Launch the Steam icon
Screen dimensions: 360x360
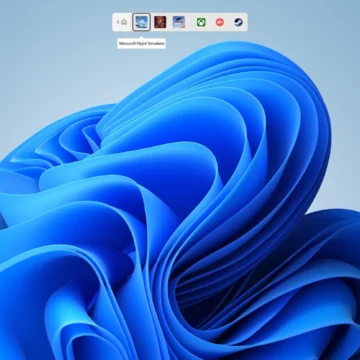[x=238, y=22]
